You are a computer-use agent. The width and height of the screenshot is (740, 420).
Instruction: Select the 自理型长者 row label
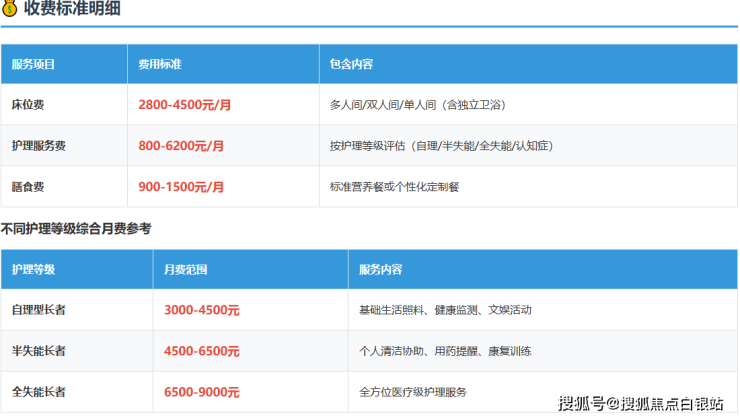39,310
